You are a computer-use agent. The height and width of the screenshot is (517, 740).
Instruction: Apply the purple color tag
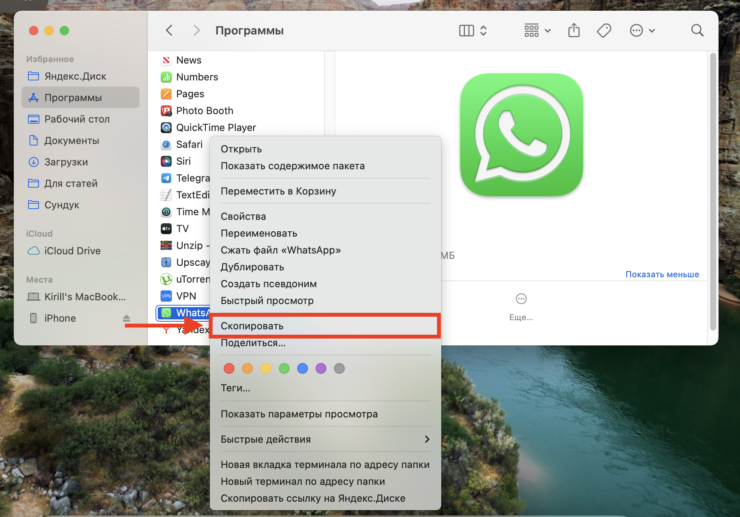[321, 368]
